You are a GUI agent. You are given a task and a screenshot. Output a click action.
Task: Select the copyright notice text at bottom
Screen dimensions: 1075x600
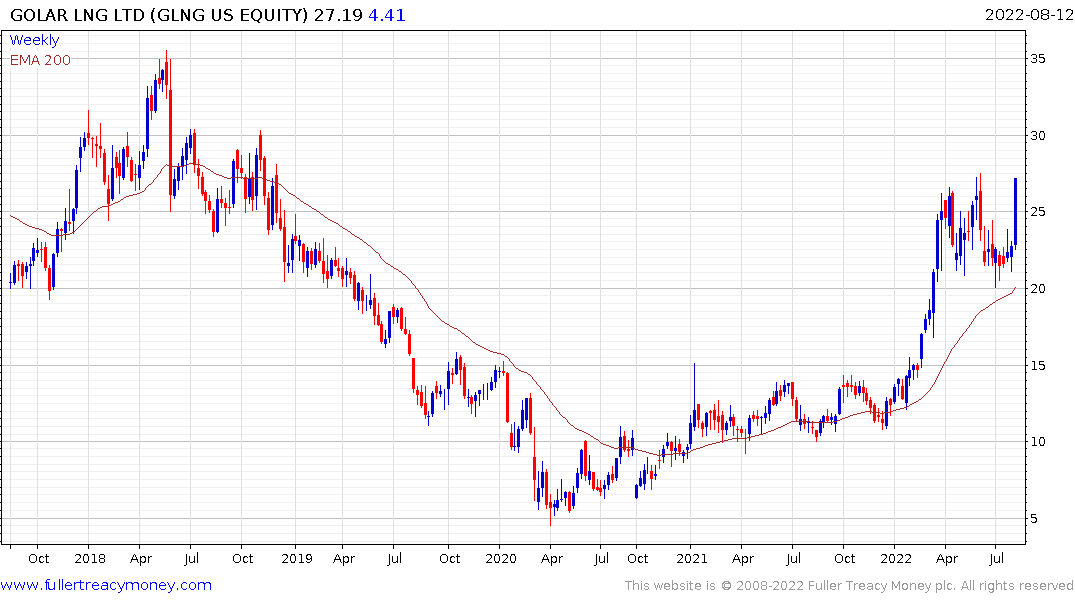[849, 586]
